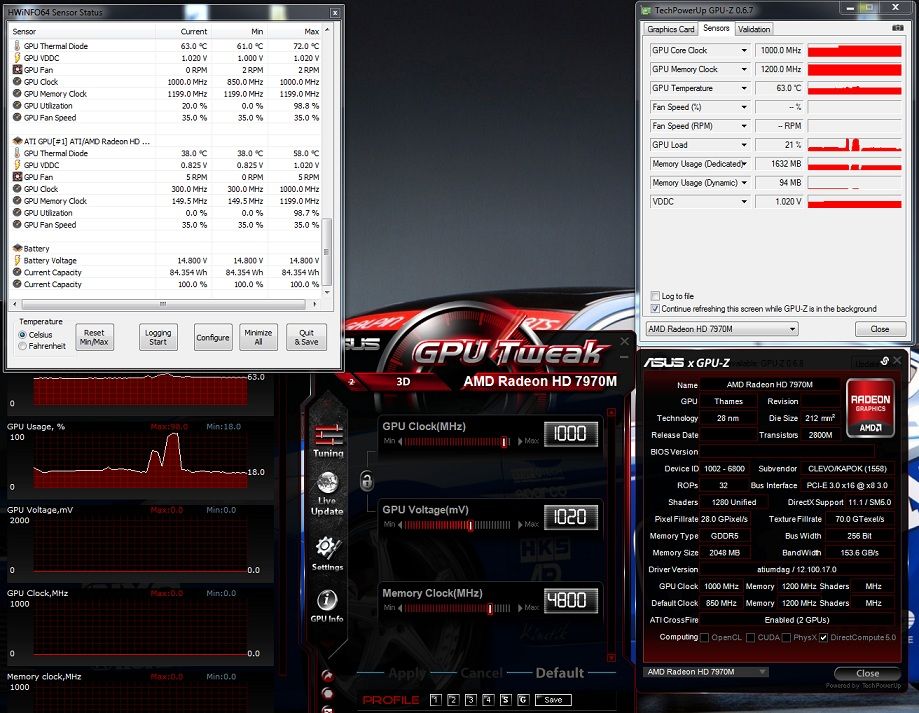This screenshot has height=713, width=919.
Task: Click the GPU Voltage slider handle
Action: point(470,525)
